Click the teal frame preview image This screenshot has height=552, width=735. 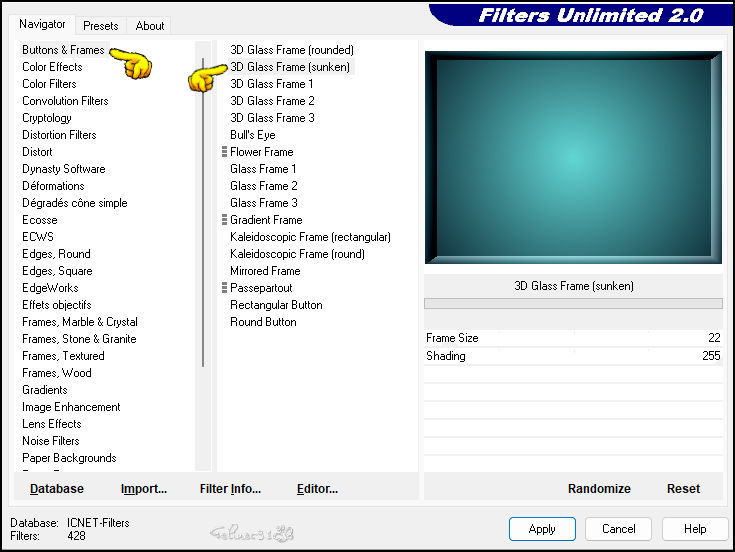pyautogui.click(x=572, y=157)
